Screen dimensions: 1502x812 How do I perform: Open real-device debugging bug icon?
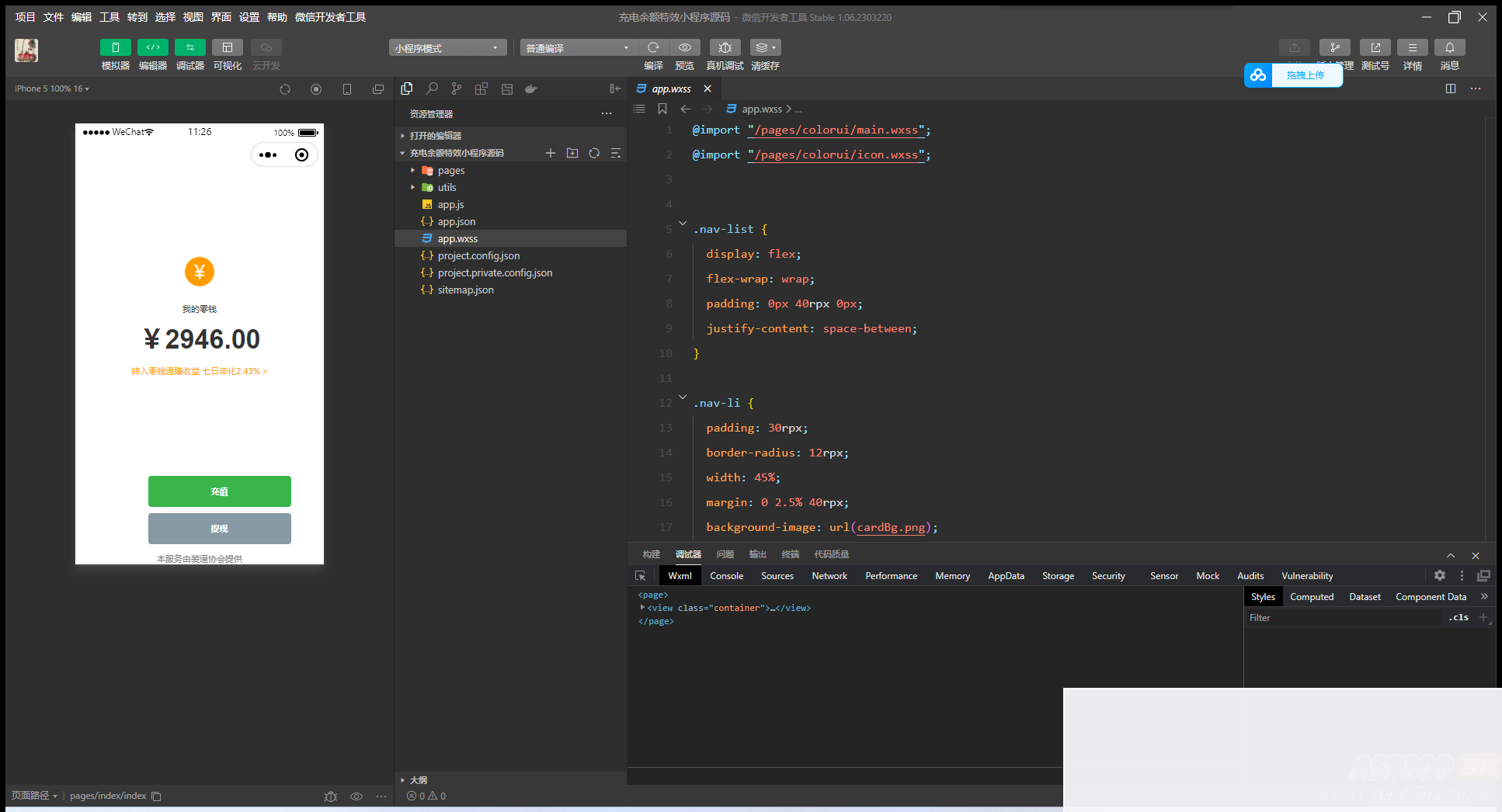[x=725, y=48]
